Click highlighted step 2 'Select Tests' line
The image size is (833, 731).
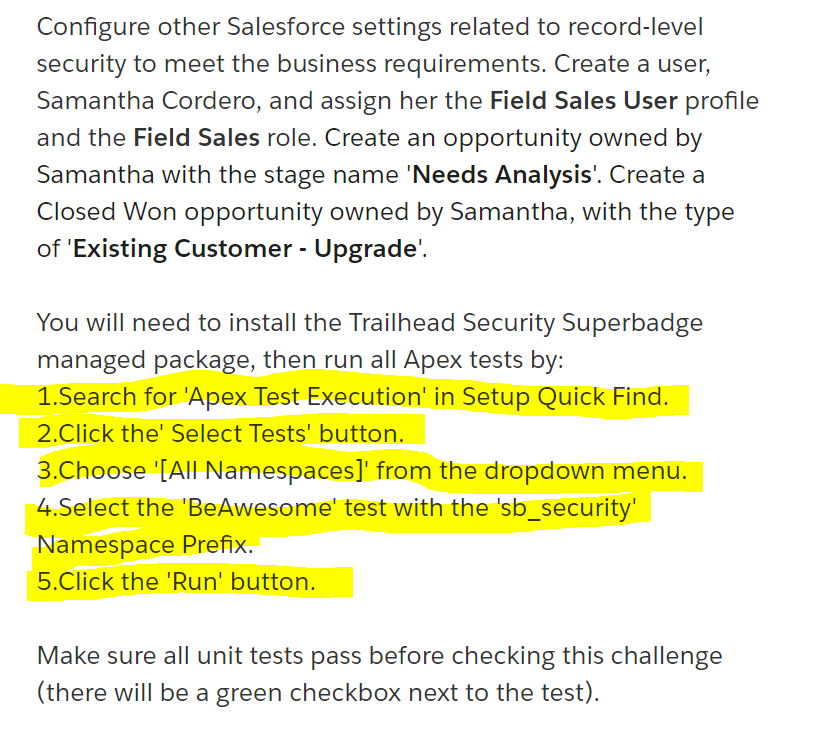tap(220, 434)
